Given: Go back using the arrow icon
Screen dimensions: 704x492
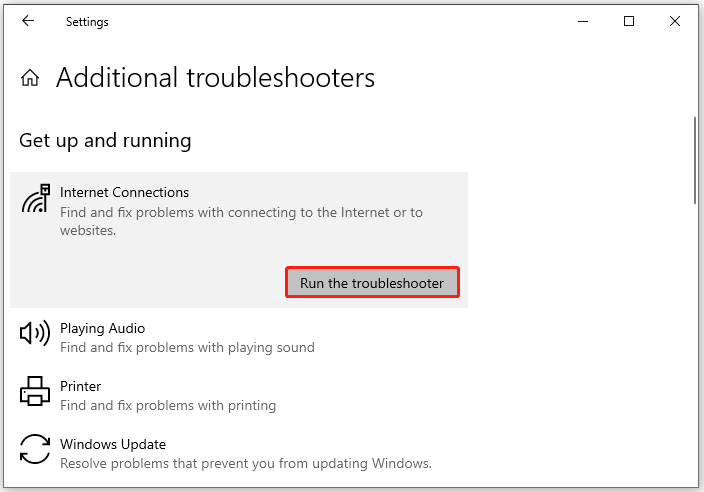Looking at the screenshot, I should 28,21.
